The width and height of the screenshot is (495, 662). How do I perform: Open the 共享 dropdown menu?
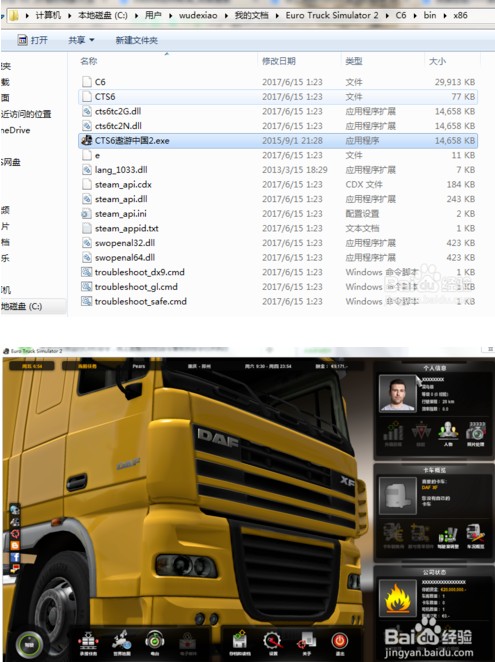point(81,40)
